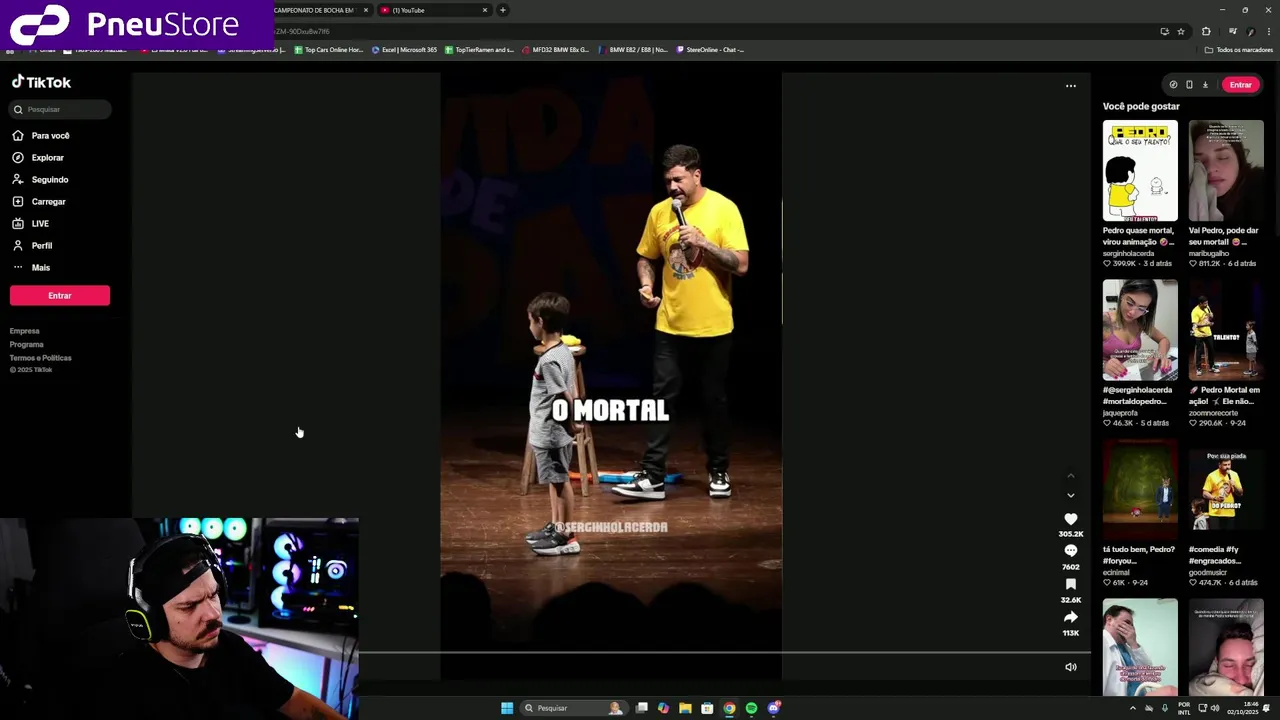The image size is (1280, 720).
Task: Click the zoomnorecorte author name
Action: (x=1213, y=412)
